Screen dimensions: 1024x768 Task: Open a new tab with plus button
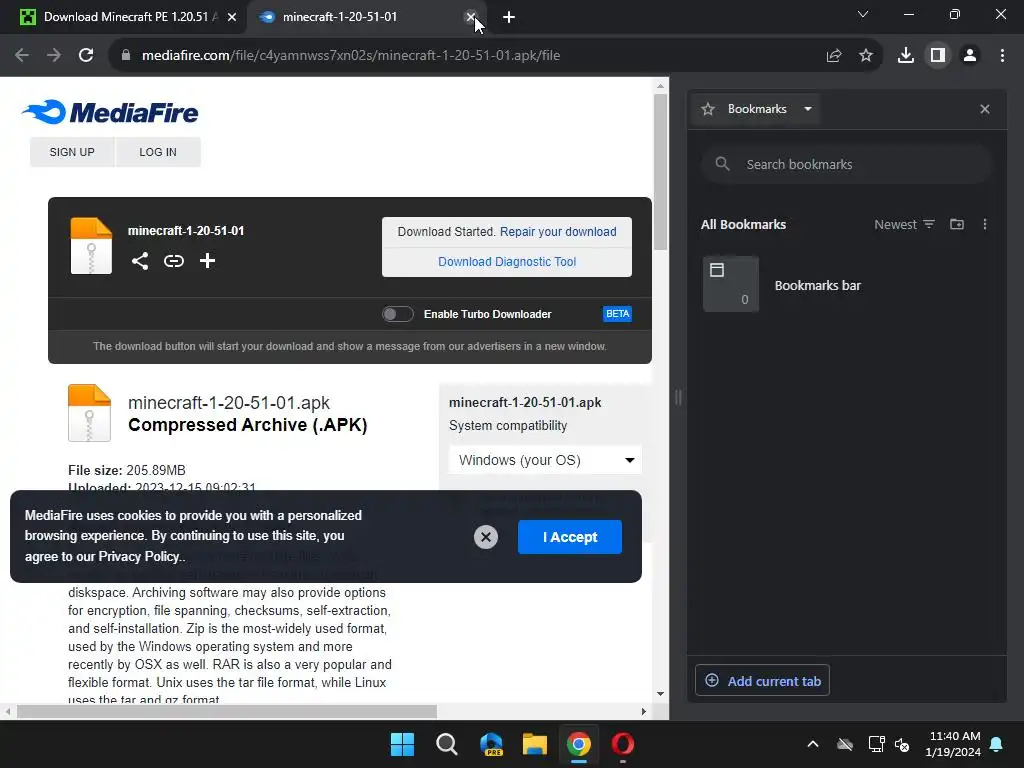point(509,18)
